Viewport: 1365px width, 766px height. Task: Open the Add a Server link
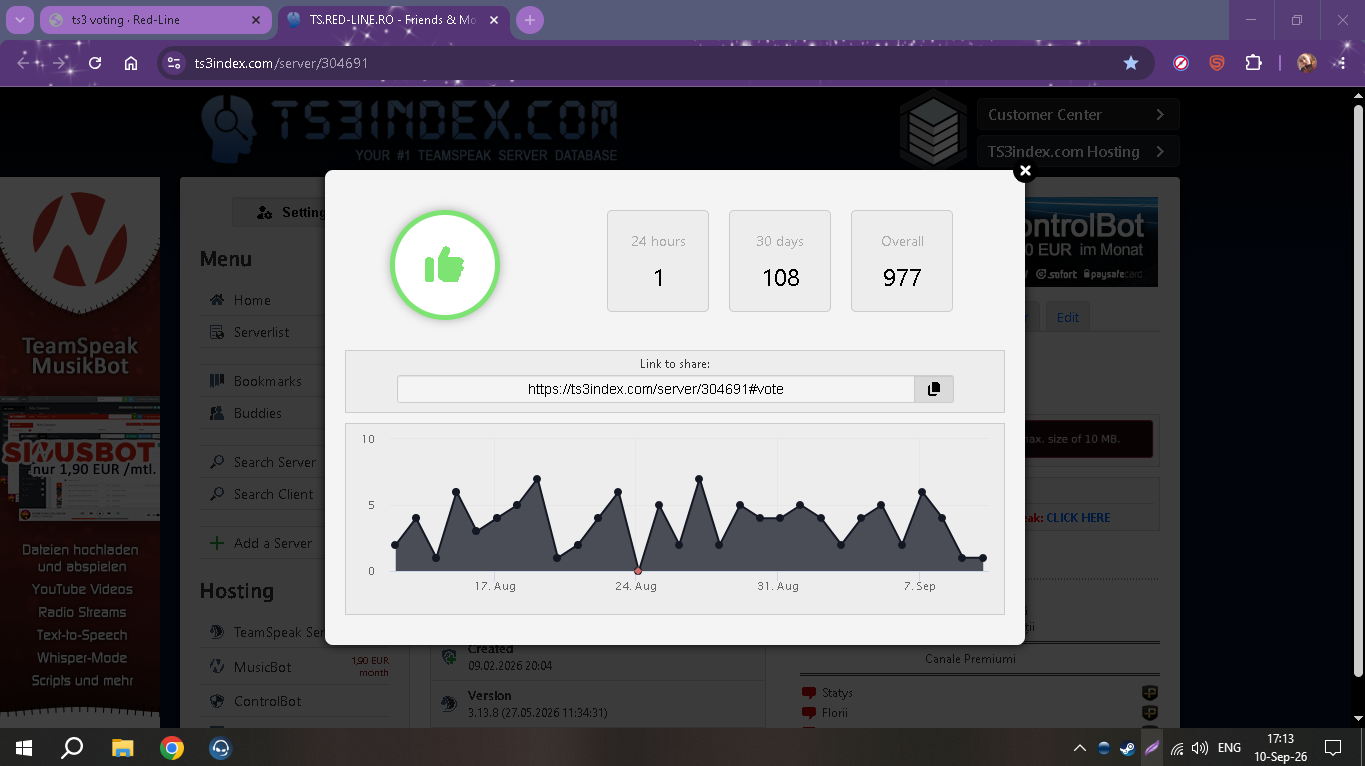[272, 543]
